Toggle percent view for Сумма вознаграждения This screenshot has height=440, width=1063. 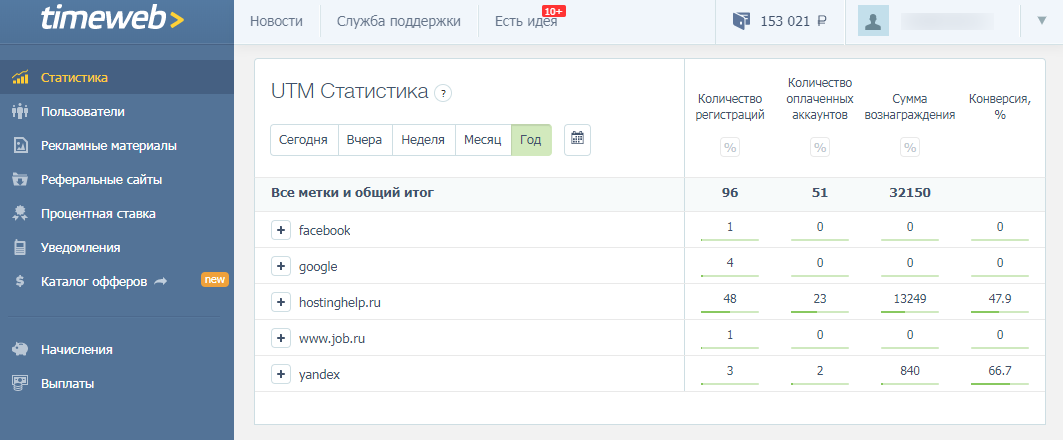(910, 148)
